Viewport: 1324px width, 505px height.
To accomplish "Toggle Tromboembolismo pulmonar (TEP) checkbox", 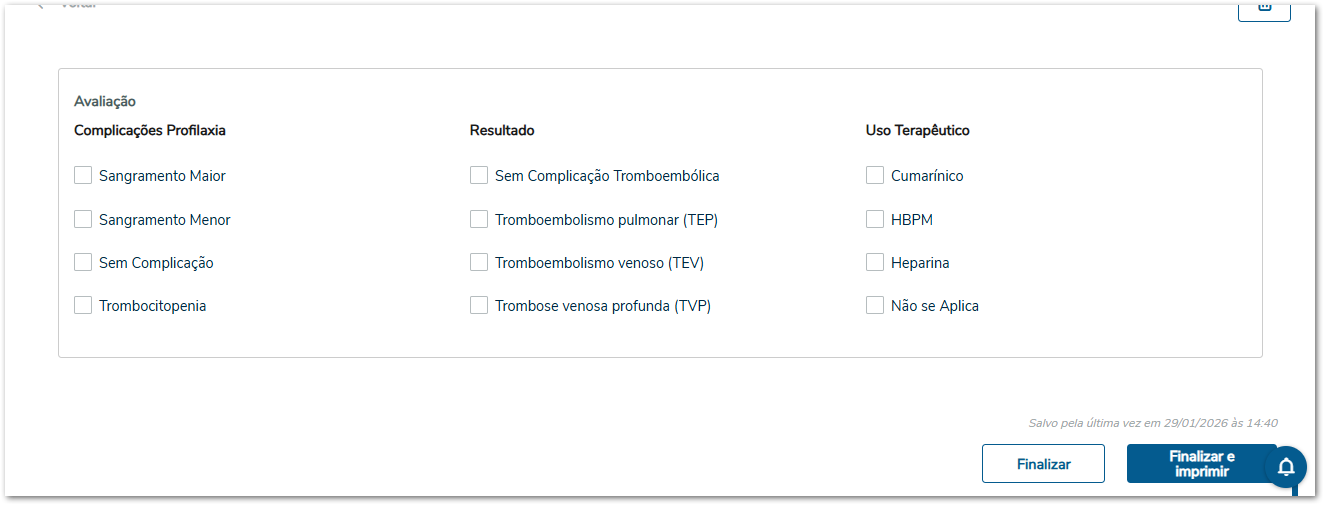I will [x=479, y=219].
